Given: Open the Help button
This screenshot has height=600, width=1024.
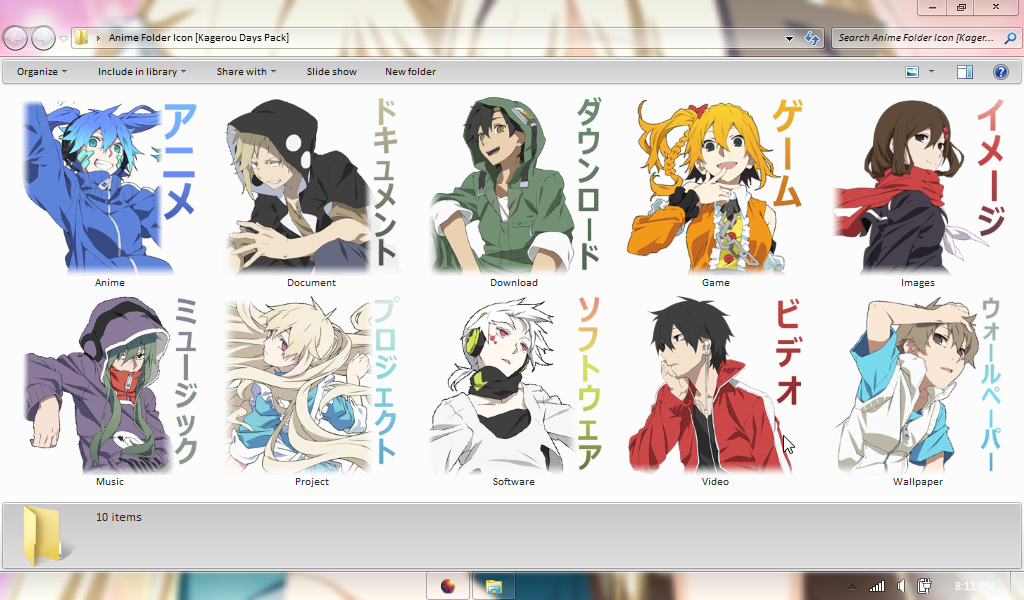Looking at the screenshot, I should coord(1000,72).
